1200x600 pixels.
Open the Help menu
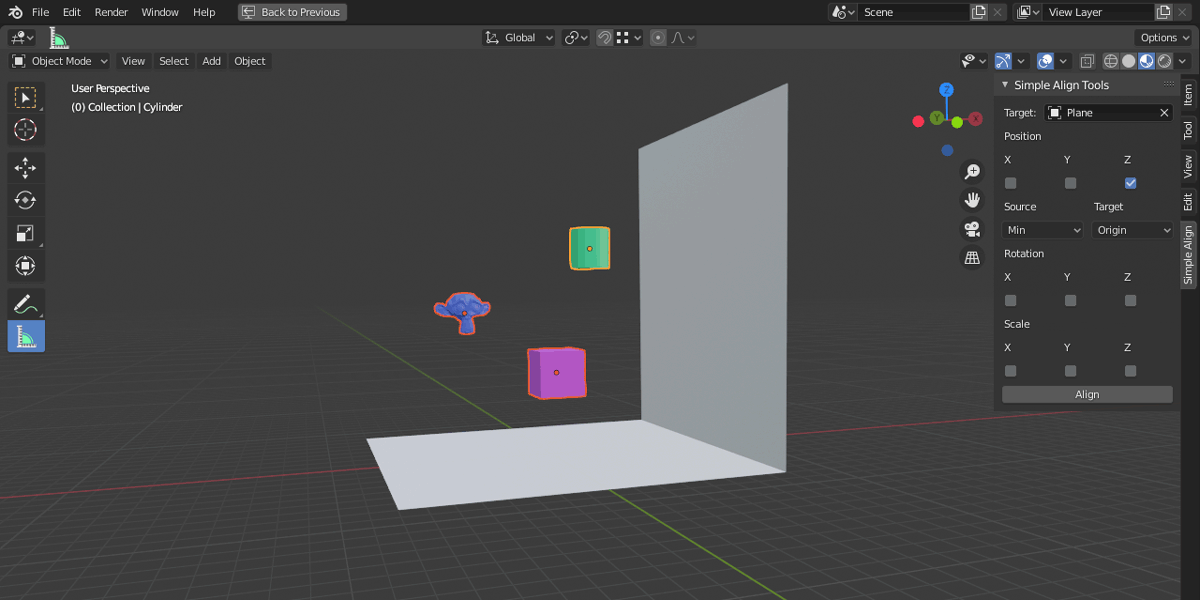click(x=204, y=12)
